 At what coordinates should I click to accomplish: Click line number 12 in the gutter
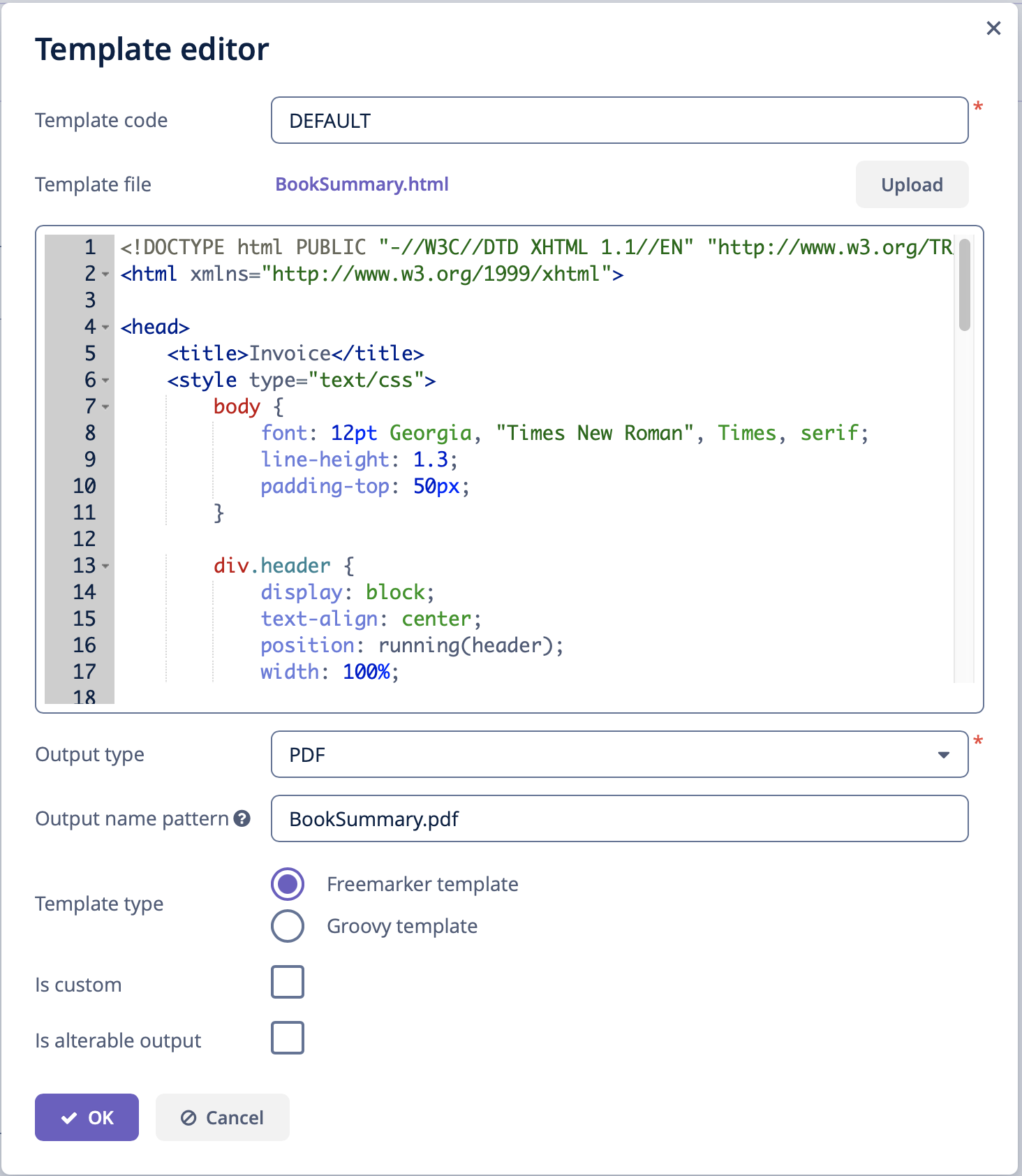(84, 539)
